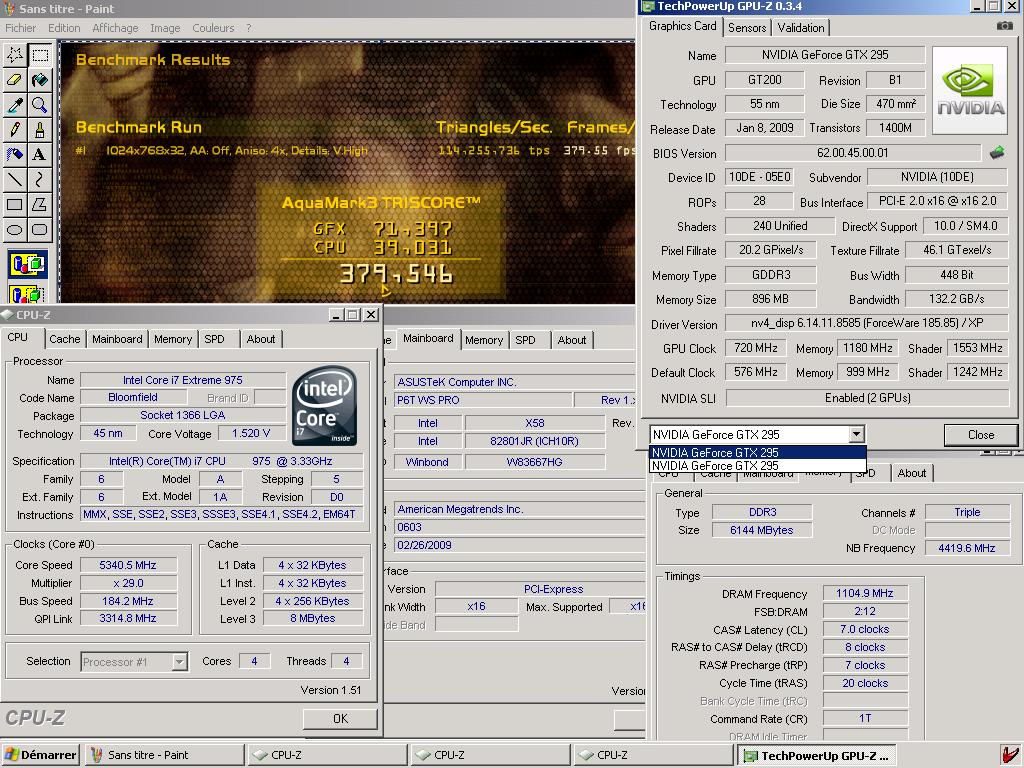Click the Close button in GPU-Z

point(980,434)
